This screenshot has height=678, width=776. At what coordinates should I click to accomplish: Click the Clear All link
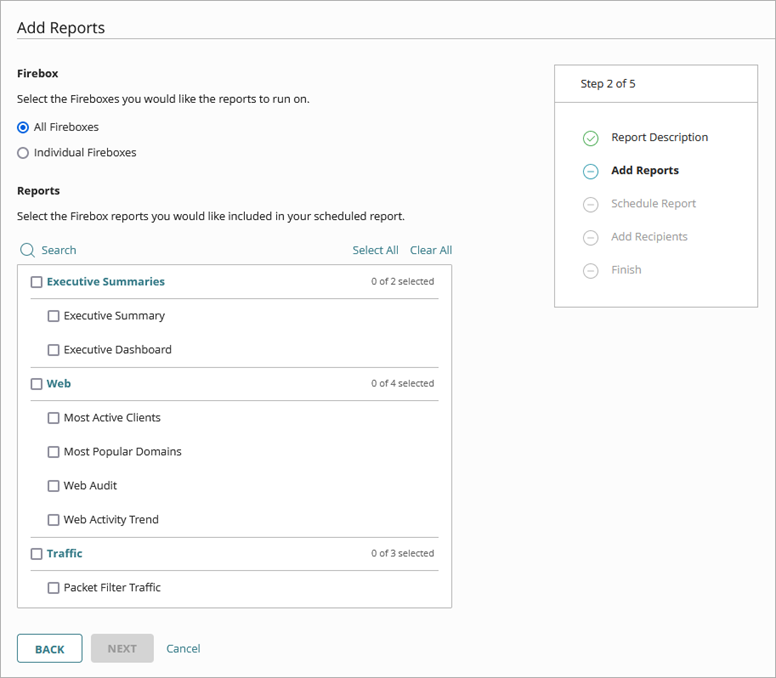coord(431,250)
